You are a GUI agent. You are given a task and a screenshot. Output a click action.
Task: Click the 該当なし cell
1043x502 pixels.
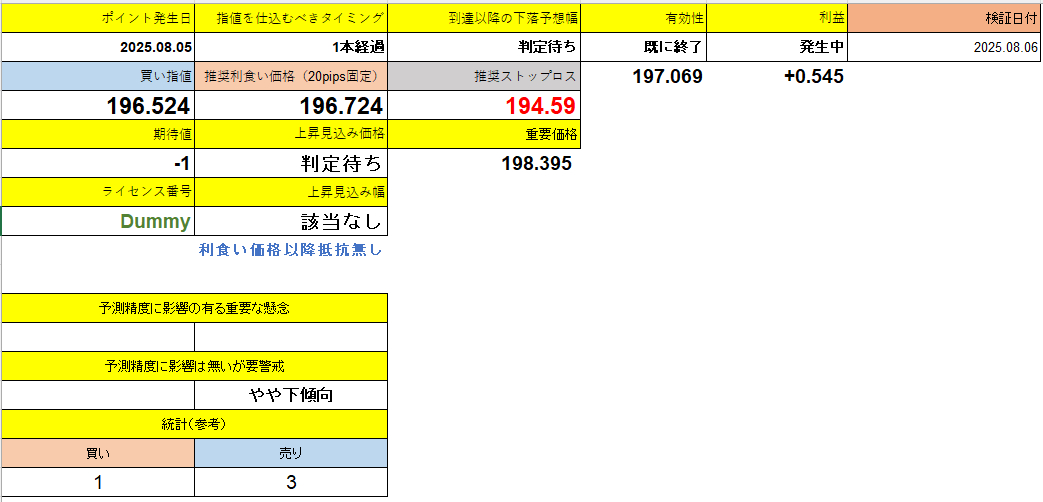click(x=291, y=221)
